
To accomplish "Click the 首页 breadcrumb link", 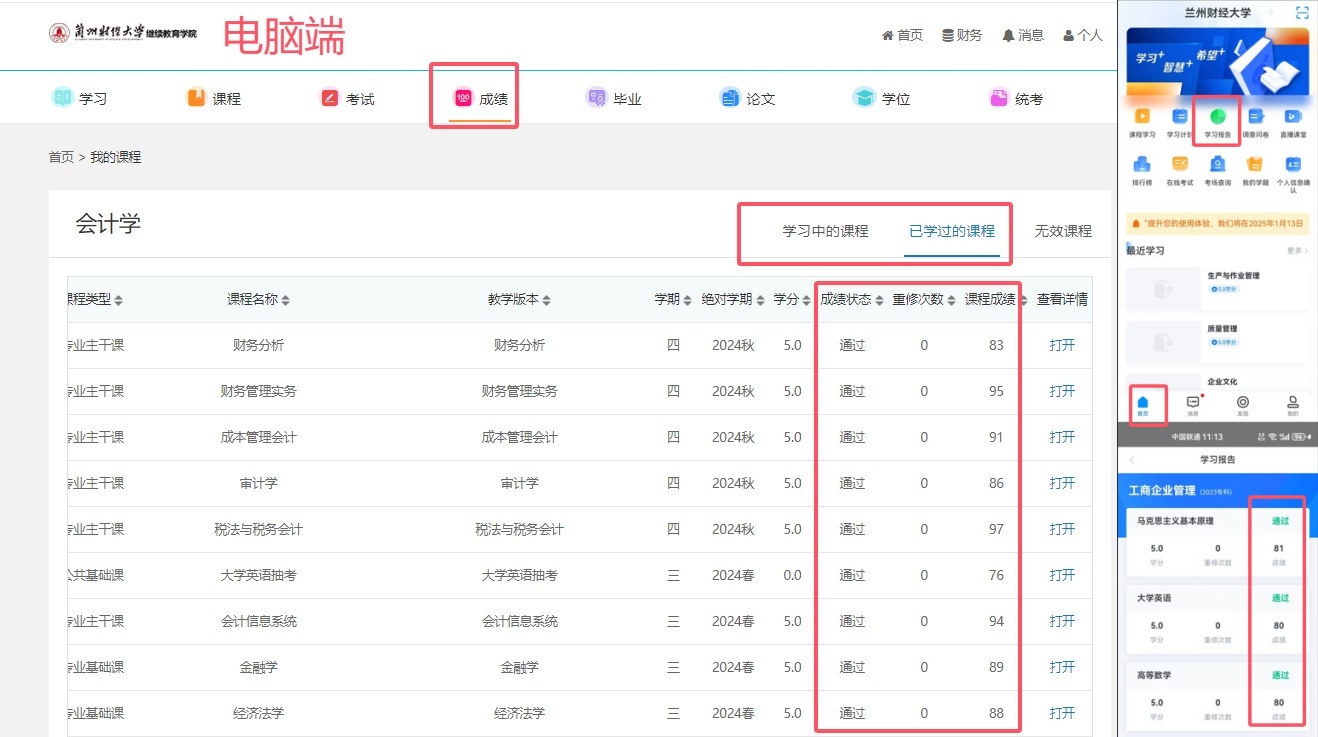I will 61,157.
